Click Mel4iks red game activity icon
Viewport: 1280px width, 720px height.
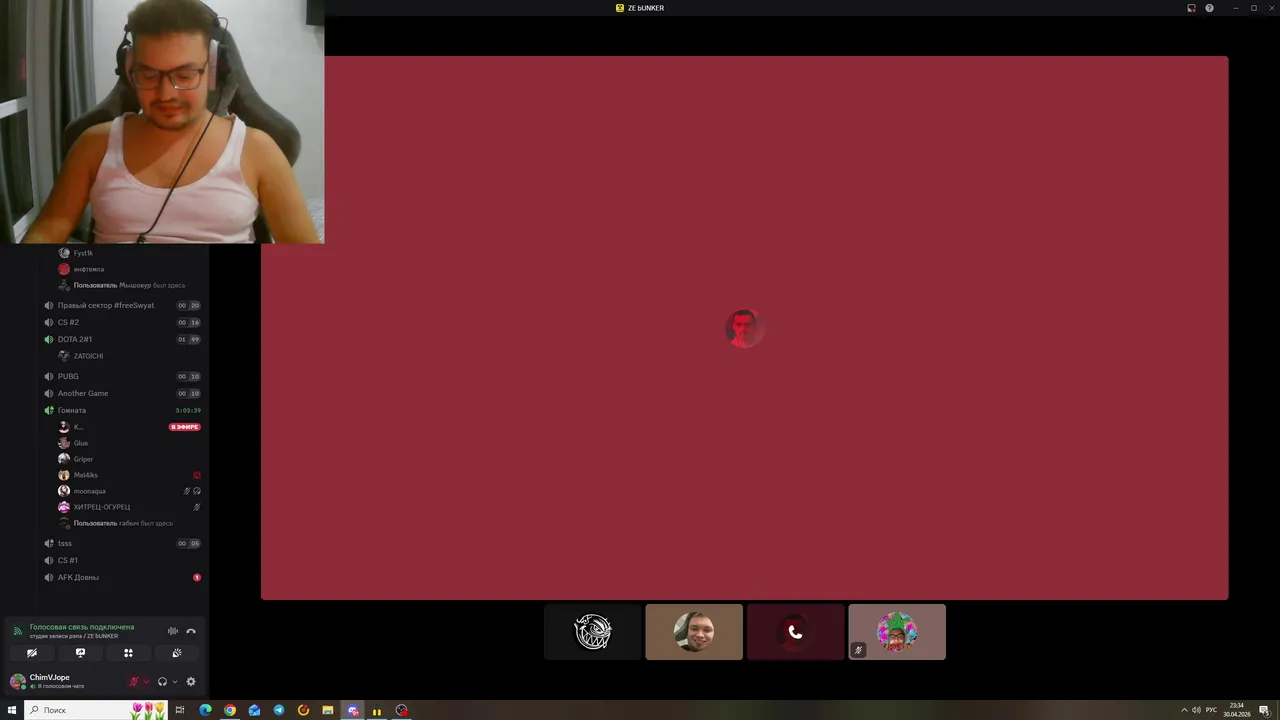(197, 475)
